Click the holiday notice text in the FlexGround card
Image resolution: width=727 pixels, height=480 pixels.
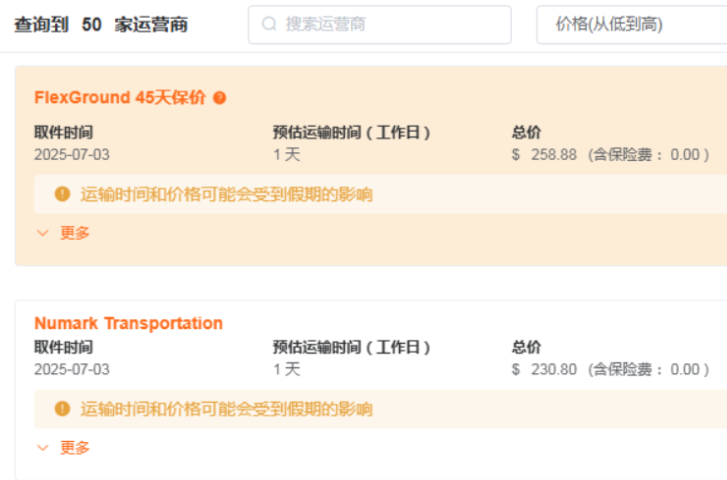coord(226,194)
